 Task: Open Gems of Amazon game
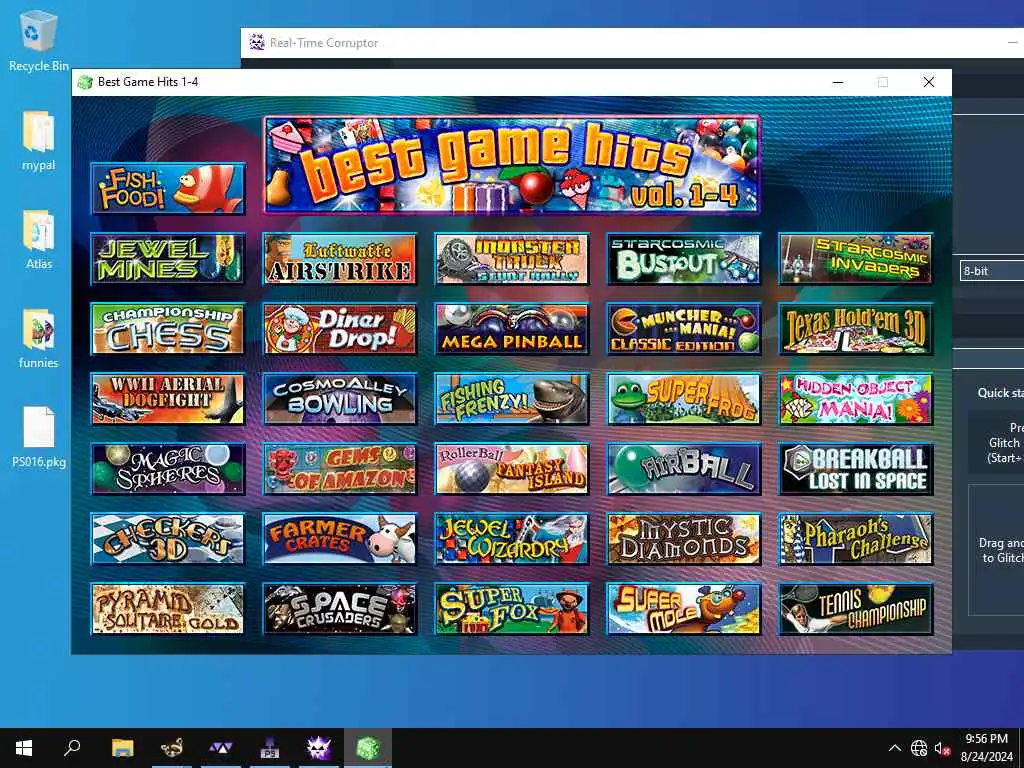[x=340, y=469]
